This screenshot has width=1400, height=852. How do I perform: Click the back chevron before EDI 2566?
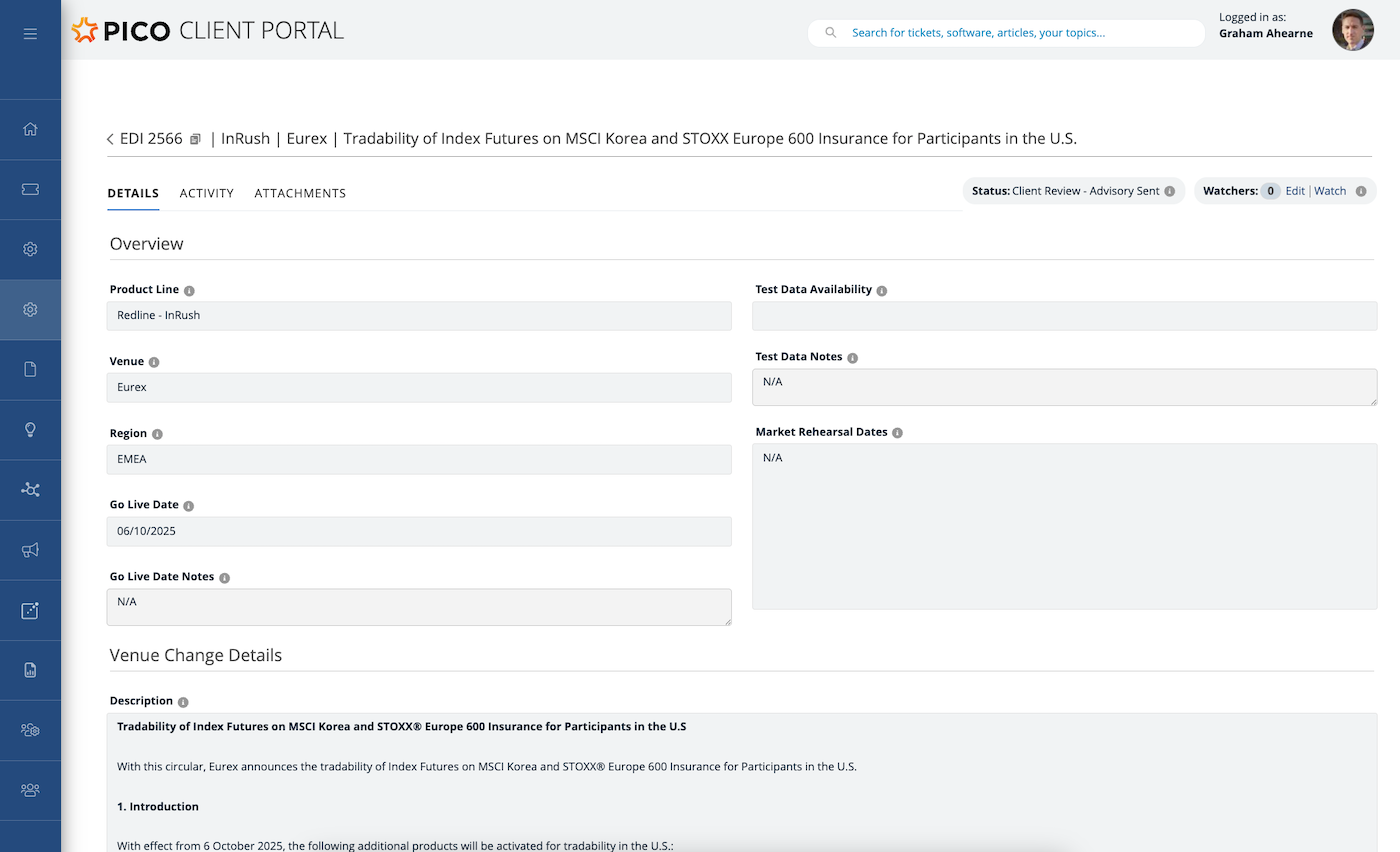[109, 139]
